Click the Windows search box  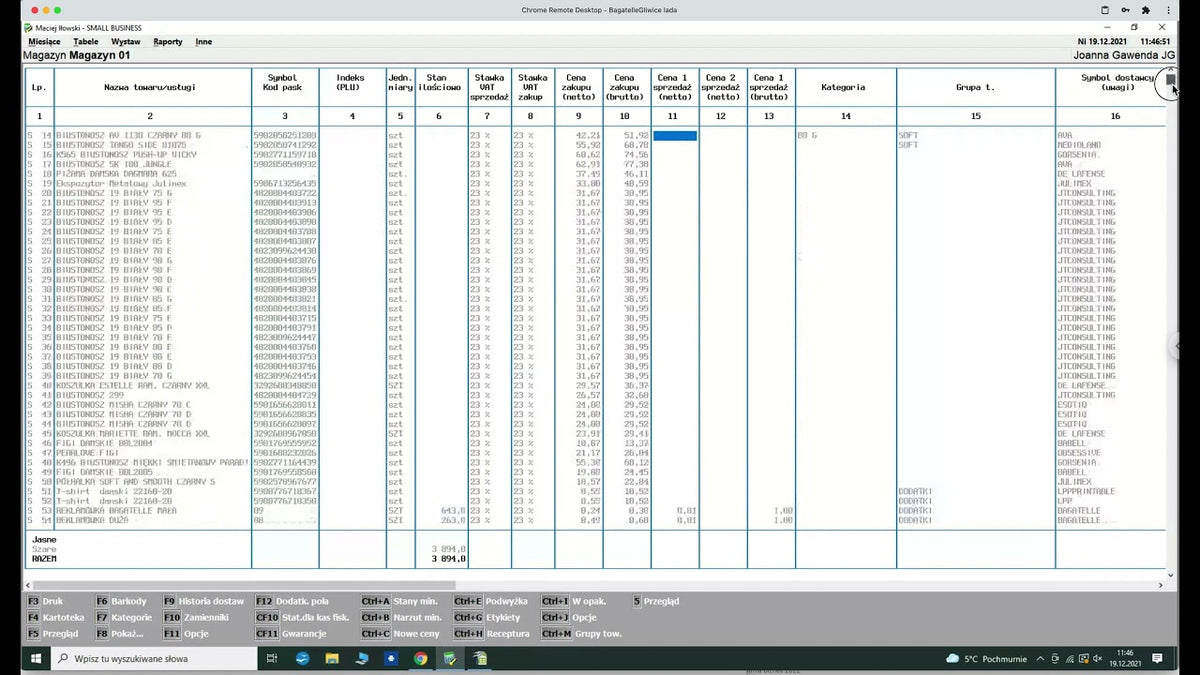click(154, 659)
